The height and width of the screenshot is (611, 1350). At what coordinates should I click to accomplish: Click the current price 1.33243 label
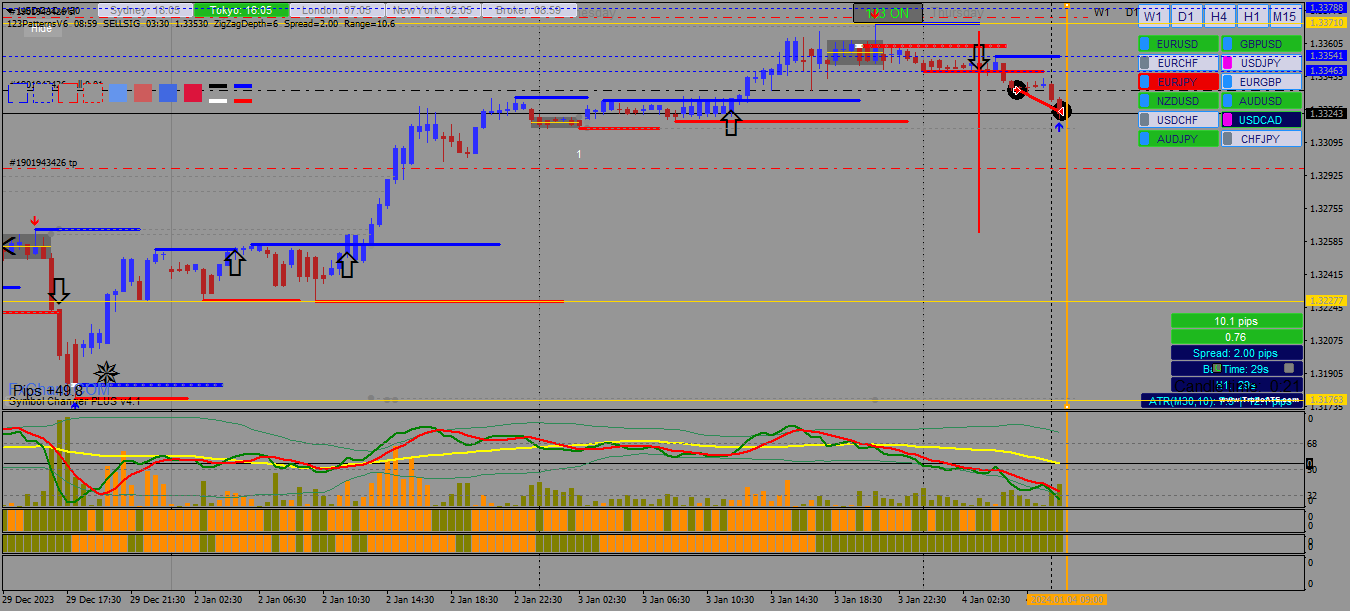[1326, 114]
